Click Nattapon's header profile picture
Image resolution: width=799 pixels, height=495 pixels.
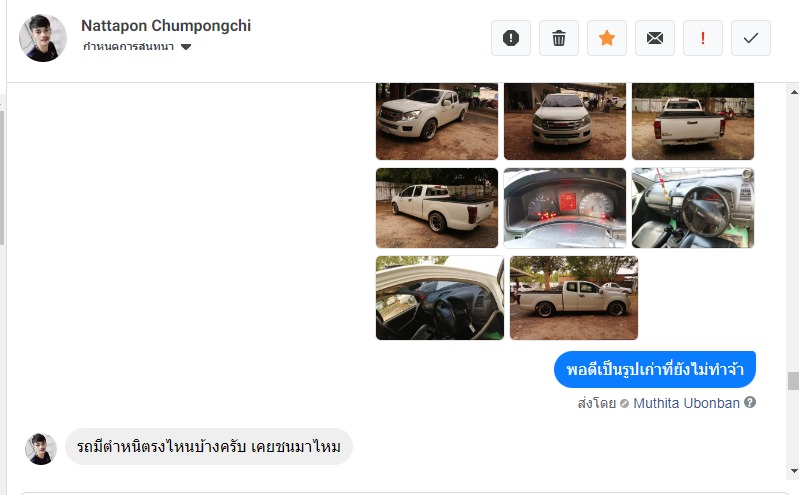point(43,38)
